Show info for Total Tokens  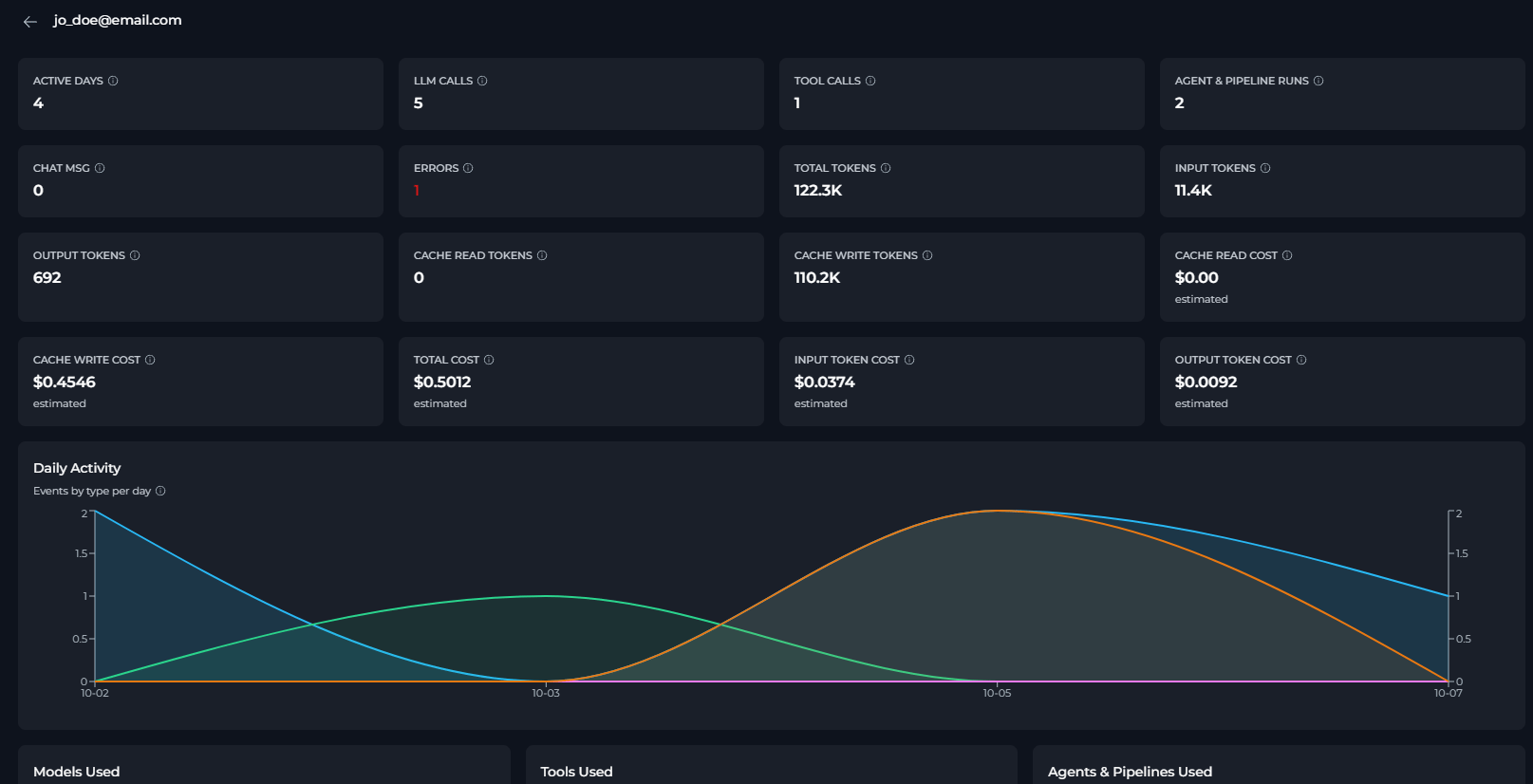pyautogui.click(x=886, y=168)
